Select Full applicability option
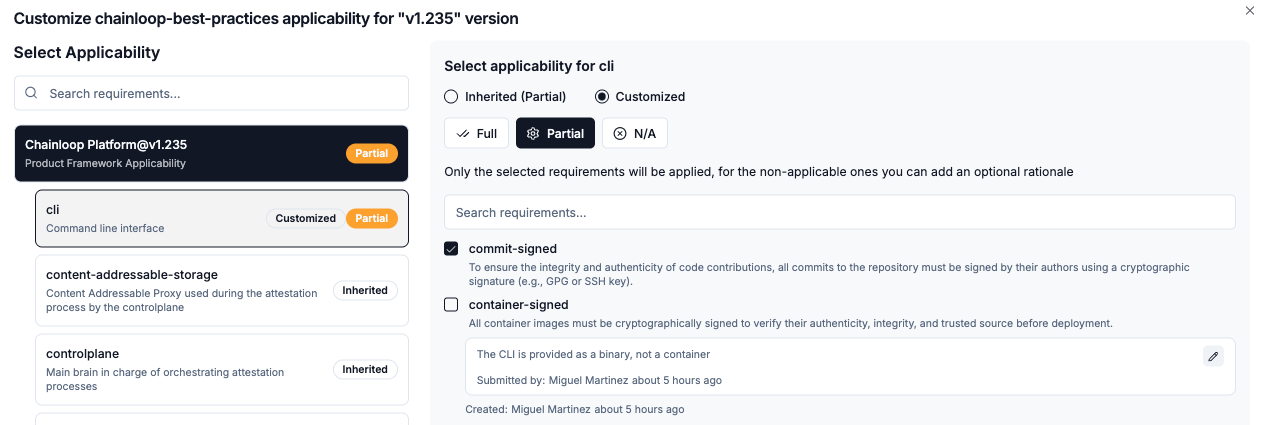Screen dimensions: 1266x425 click(x=476, y=133)
